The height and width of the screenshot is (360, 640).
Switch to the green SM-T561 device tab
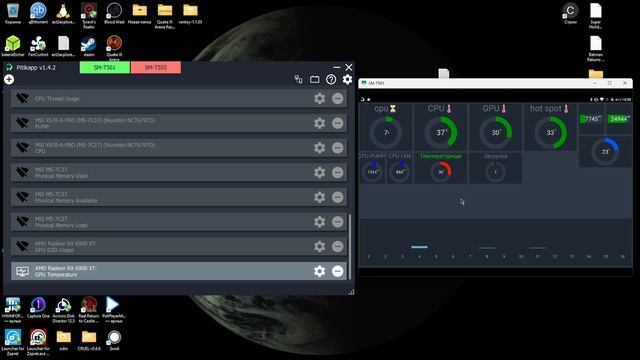(105, 67)
